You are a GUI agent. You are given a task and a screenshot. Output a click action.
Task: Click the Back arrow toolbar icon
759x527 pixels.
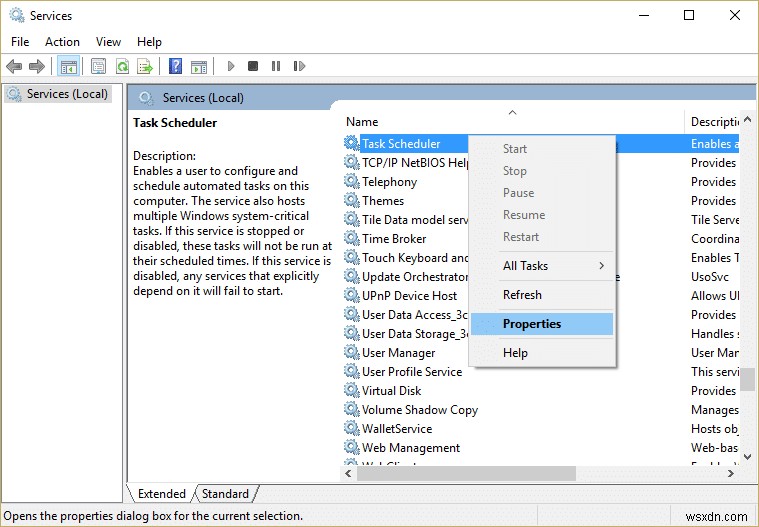tap(14, 66)
